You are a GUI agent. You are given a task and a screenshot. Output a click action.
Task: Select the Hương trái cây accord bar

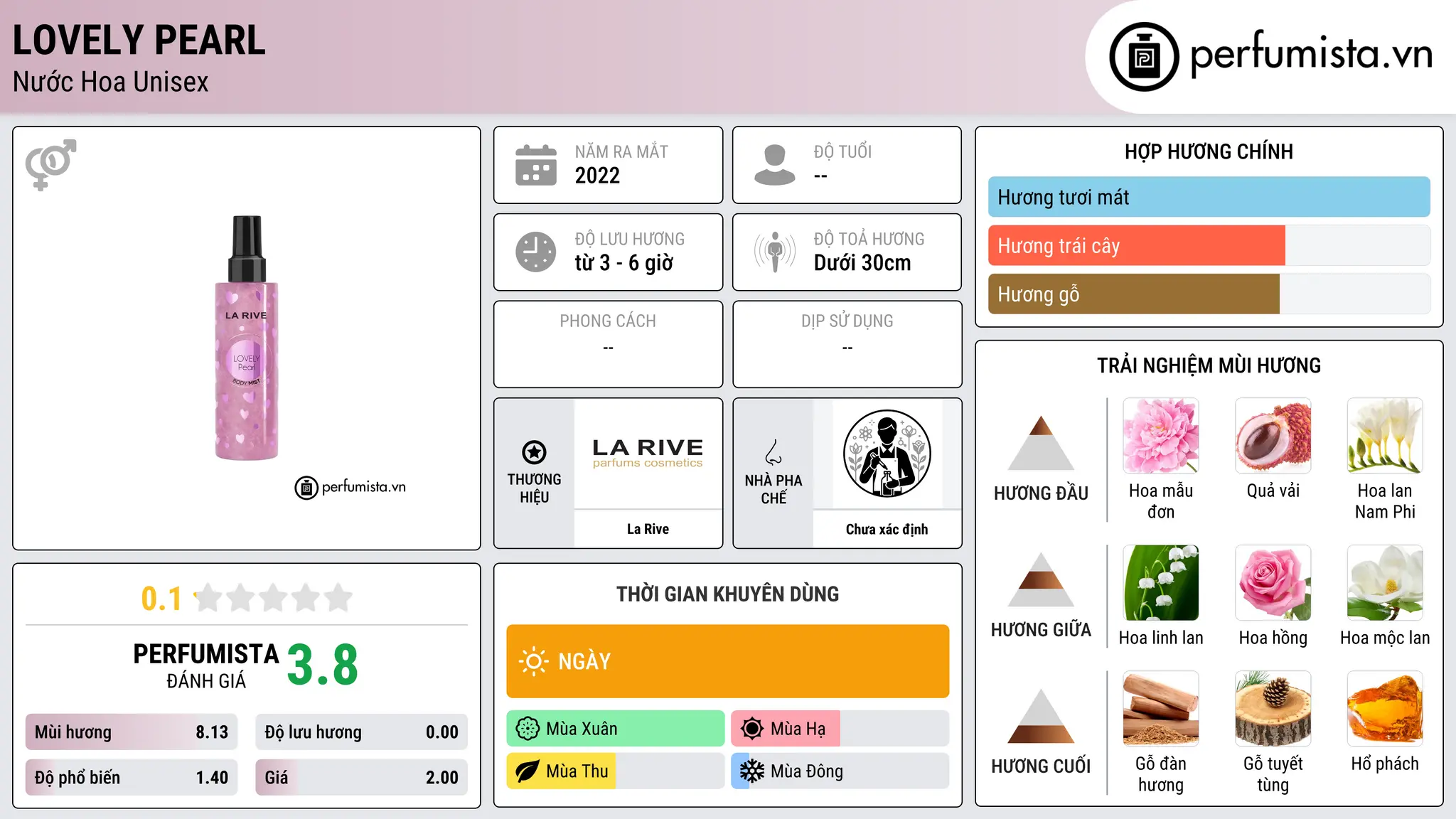(x=1209, y=246)
